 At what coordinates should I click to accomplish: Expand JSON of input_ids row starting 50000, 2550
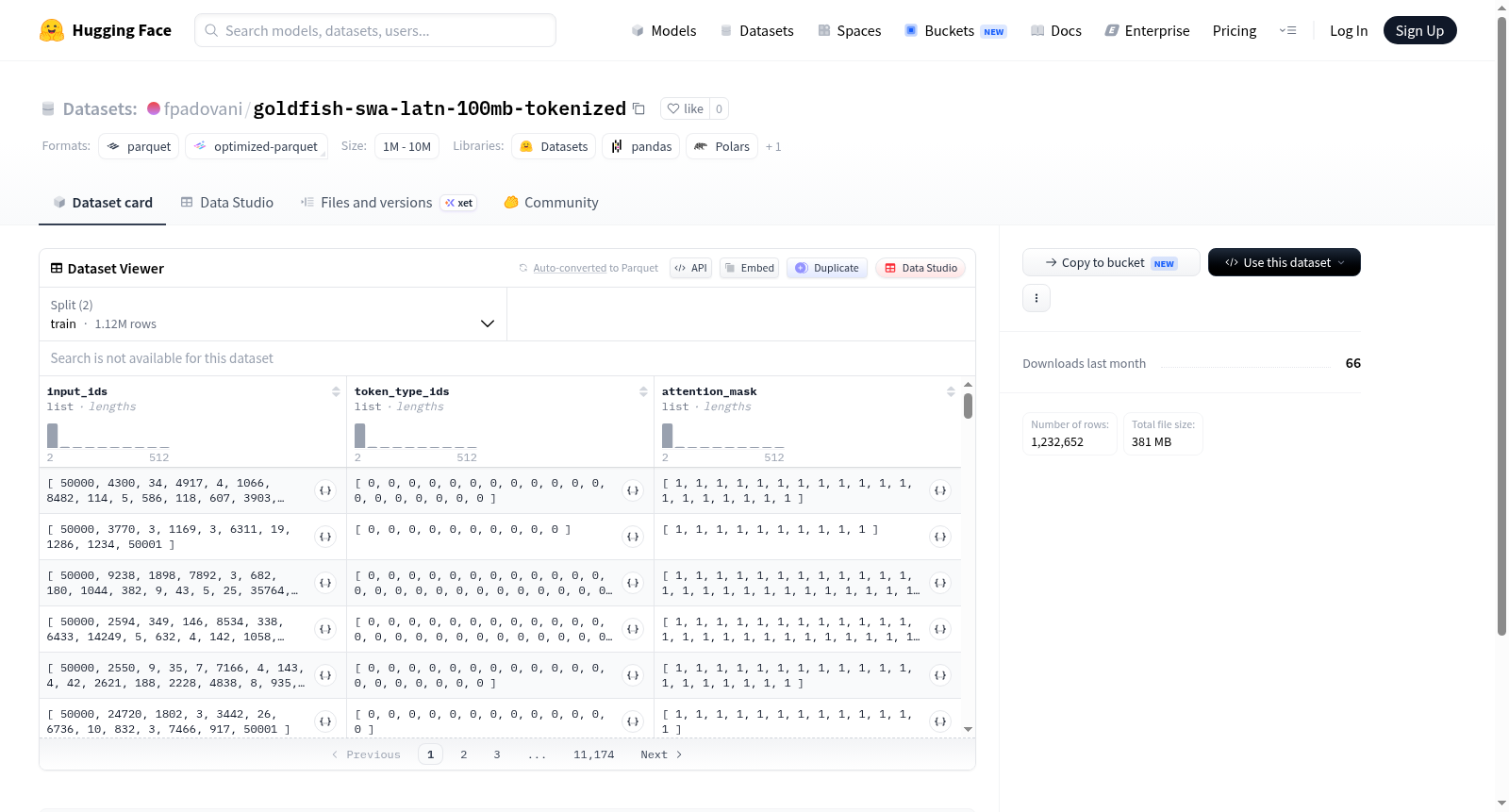(x=325, y=675)
